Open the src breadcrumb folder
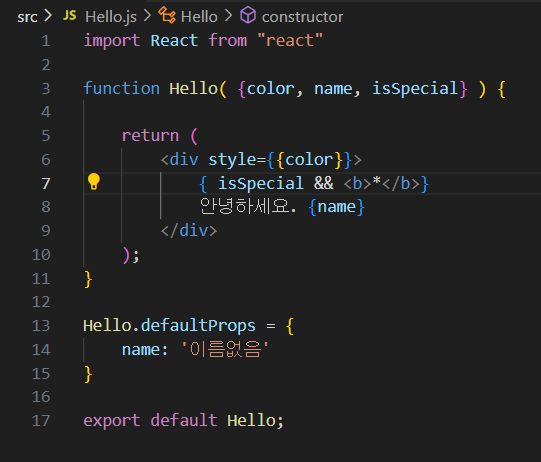541x462 pixels. point(27,17)
